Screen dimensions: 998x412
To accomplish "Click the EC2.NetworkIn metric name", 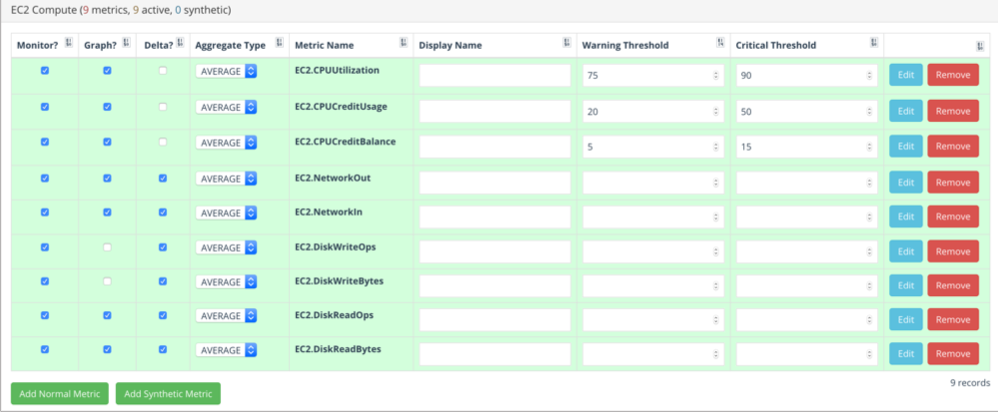I will (x=328, y=211).
